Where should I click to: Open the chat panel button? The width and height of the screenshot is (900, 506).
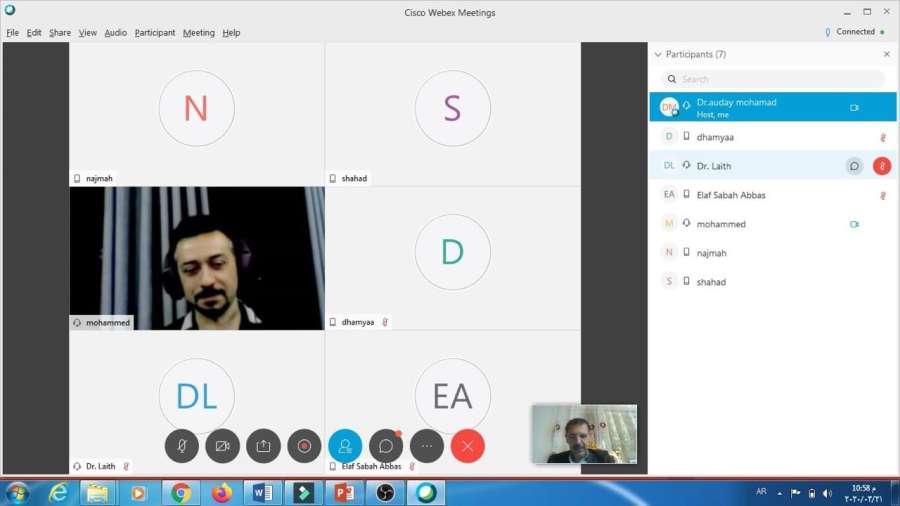pyautogui.click(x=386, y=446)
